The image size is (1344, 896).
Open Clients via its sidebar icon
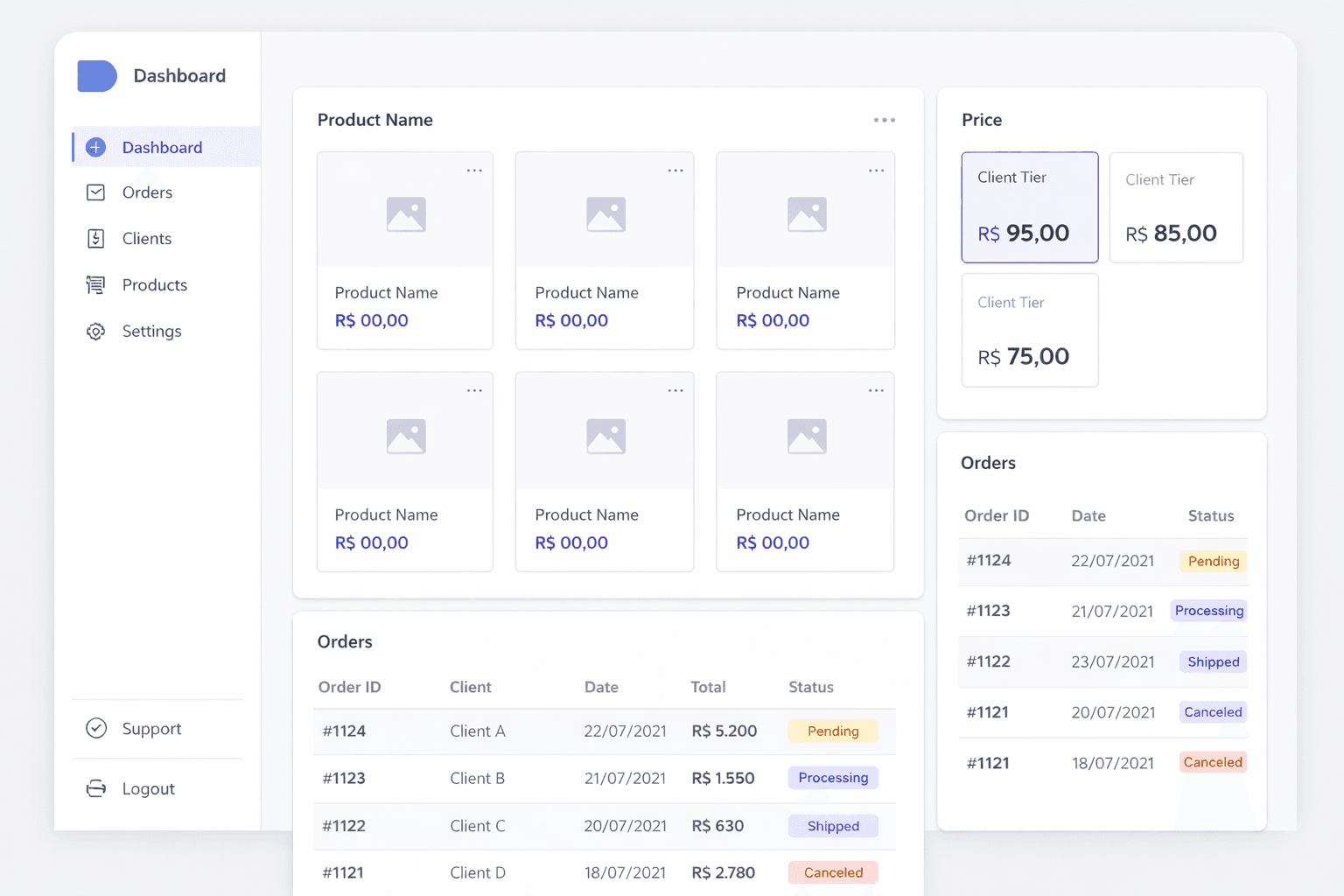[95, 238]
